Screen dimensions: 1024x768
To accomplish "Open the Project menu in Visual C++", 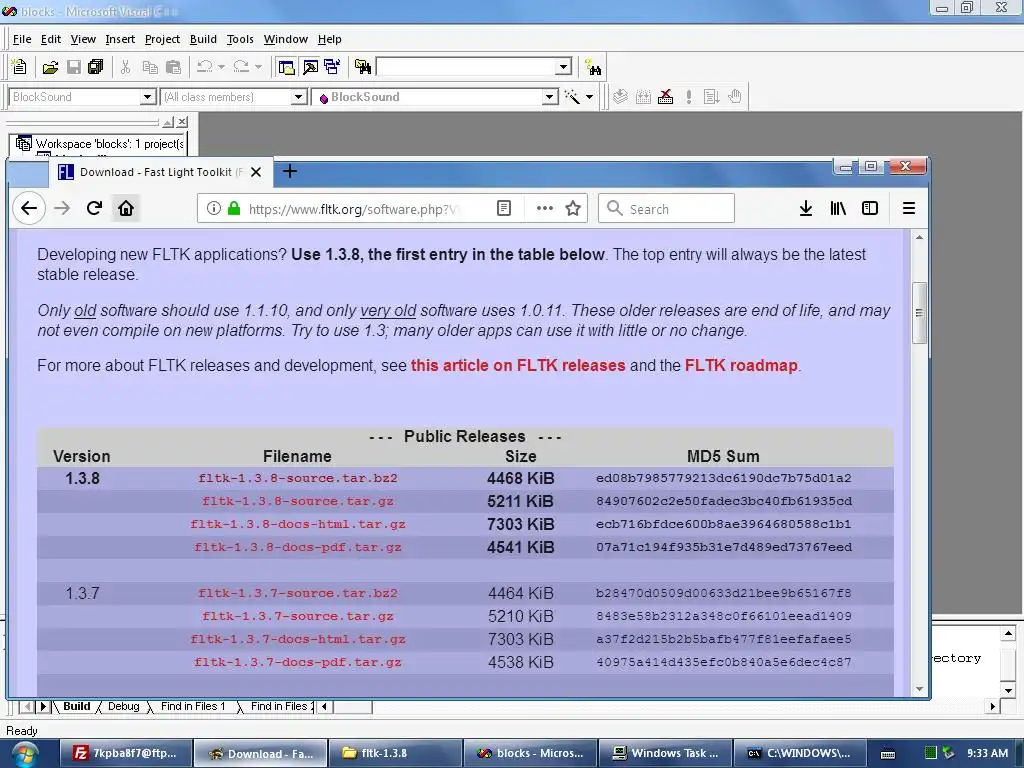I will tap(162, 39).
